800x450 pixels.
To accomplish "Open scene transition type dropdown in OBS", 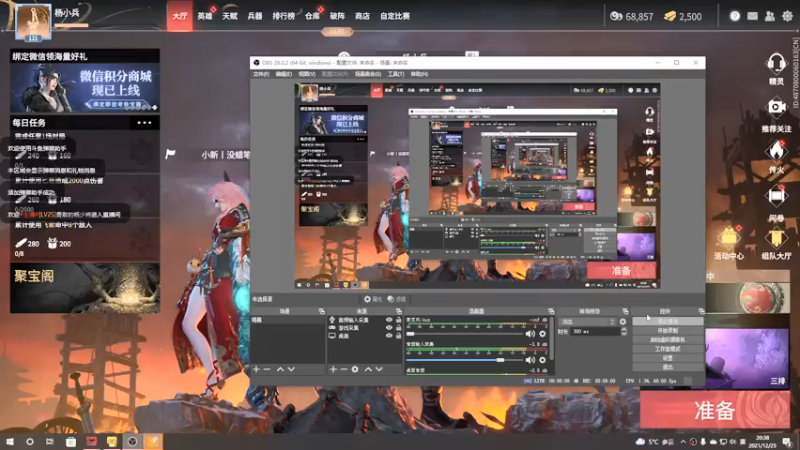I will coord(587,322).
